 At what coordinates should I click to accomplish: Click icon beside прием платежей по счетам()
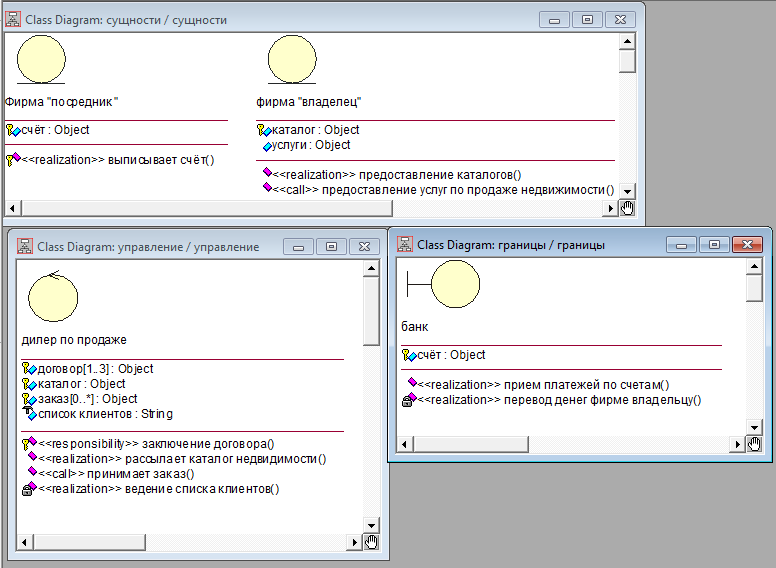point(412,381)
